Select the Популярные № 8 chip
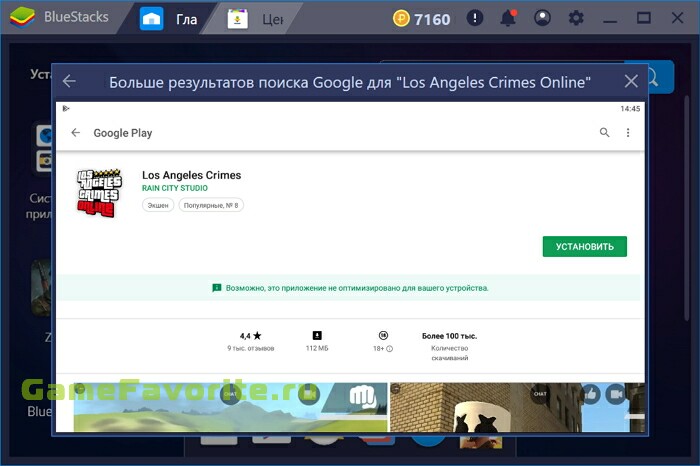This screenshot has height=466, width=700. (x=211, y=205)
